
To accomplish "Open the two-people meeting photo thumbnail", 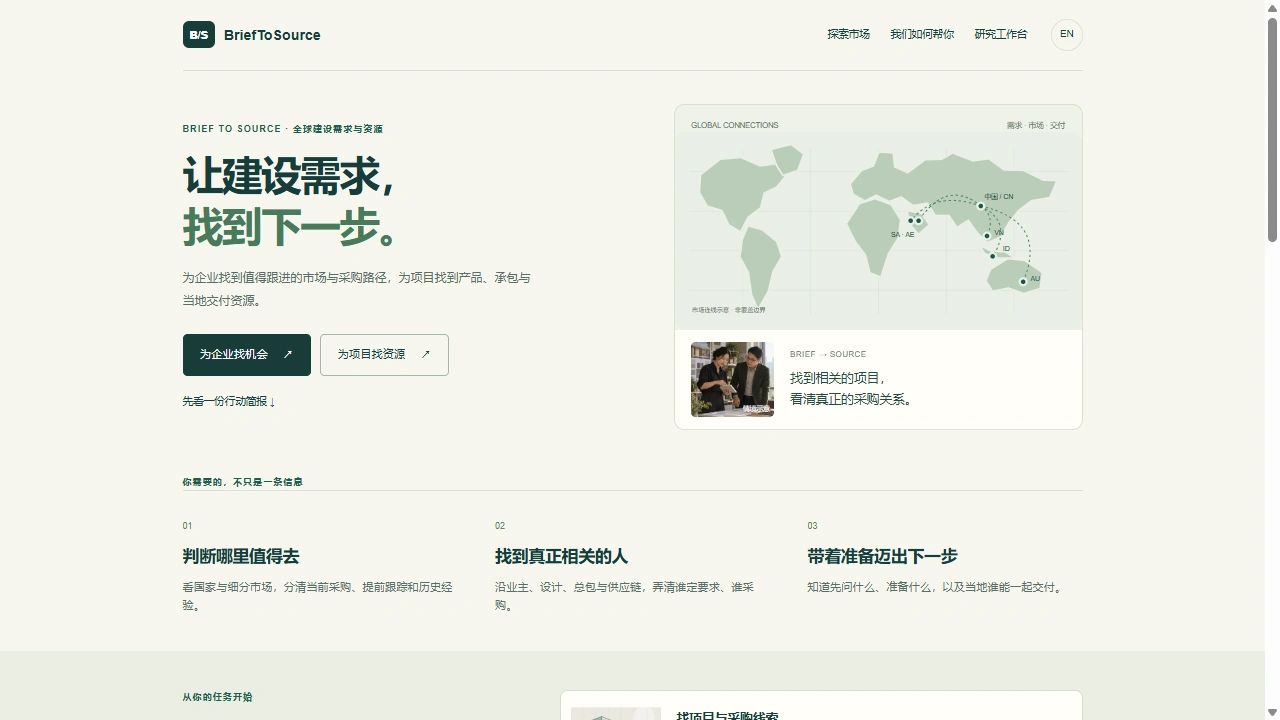I will [732, 379].
